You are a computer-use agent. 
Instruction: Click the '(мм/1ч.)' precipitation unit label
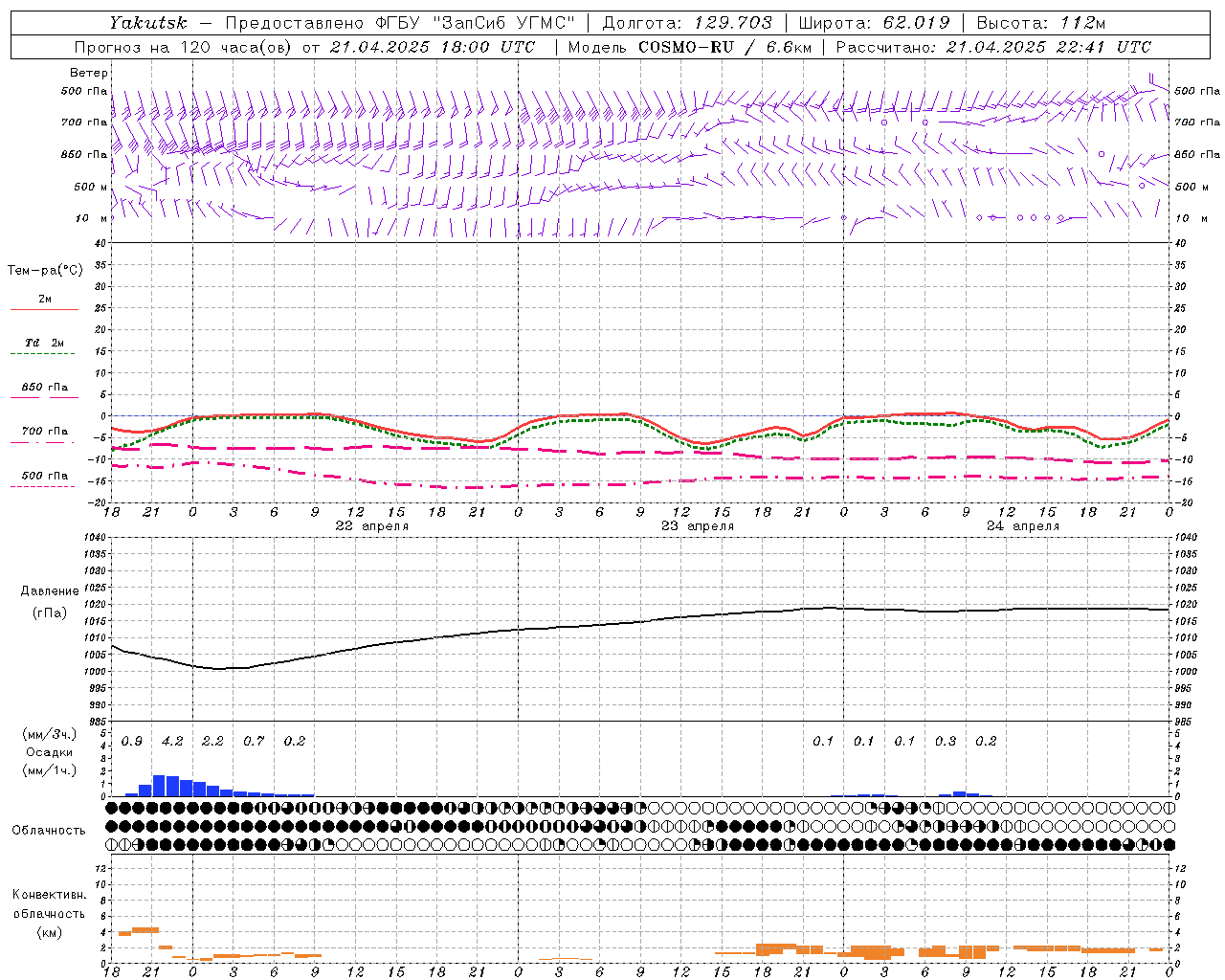click(x=49, y=770)
